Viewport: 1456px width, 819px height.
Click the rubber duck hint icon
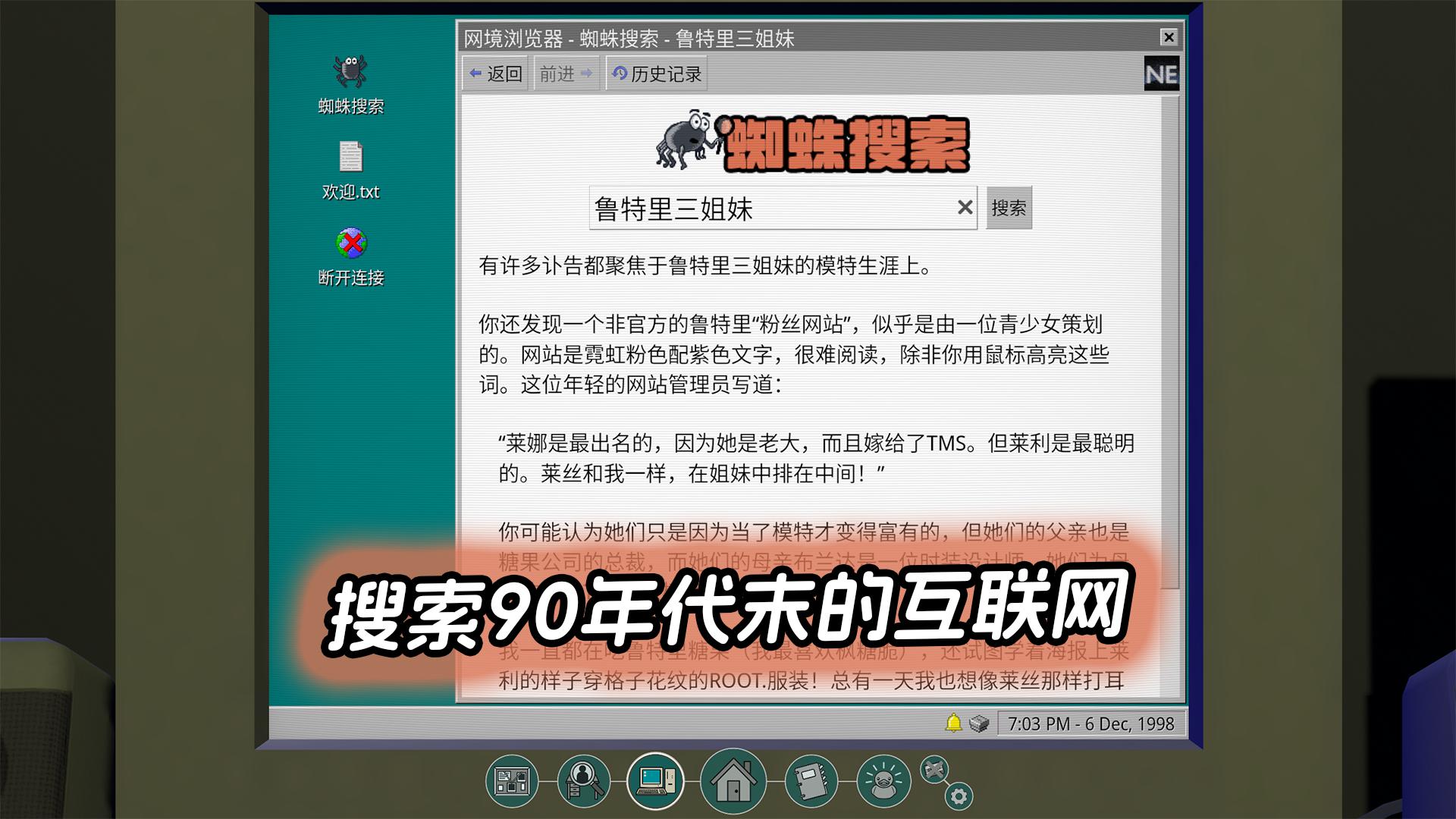(x=883, y=780)
